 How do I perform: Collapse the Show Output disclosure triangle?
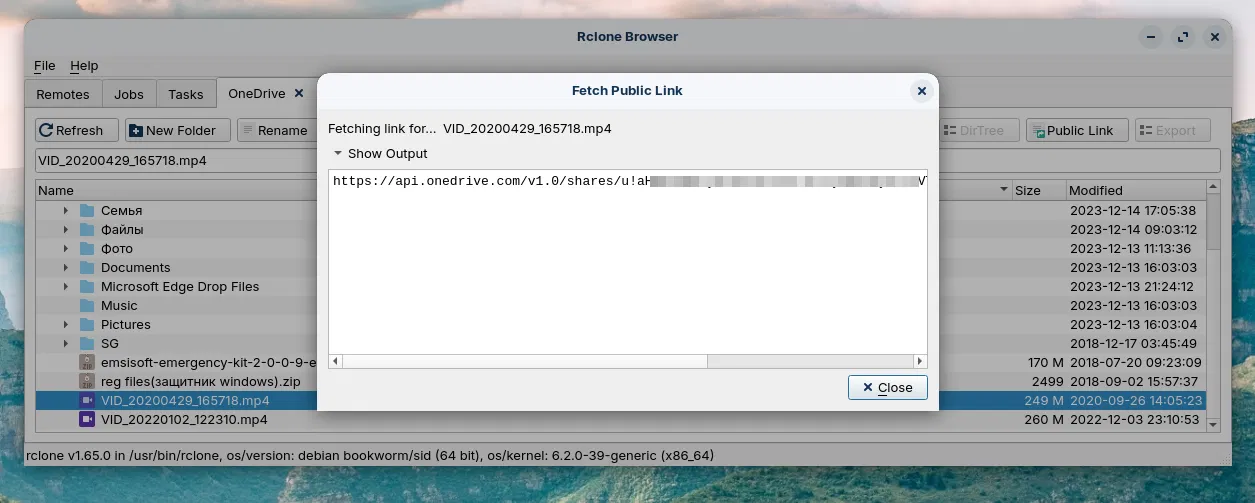pos(338,154)
